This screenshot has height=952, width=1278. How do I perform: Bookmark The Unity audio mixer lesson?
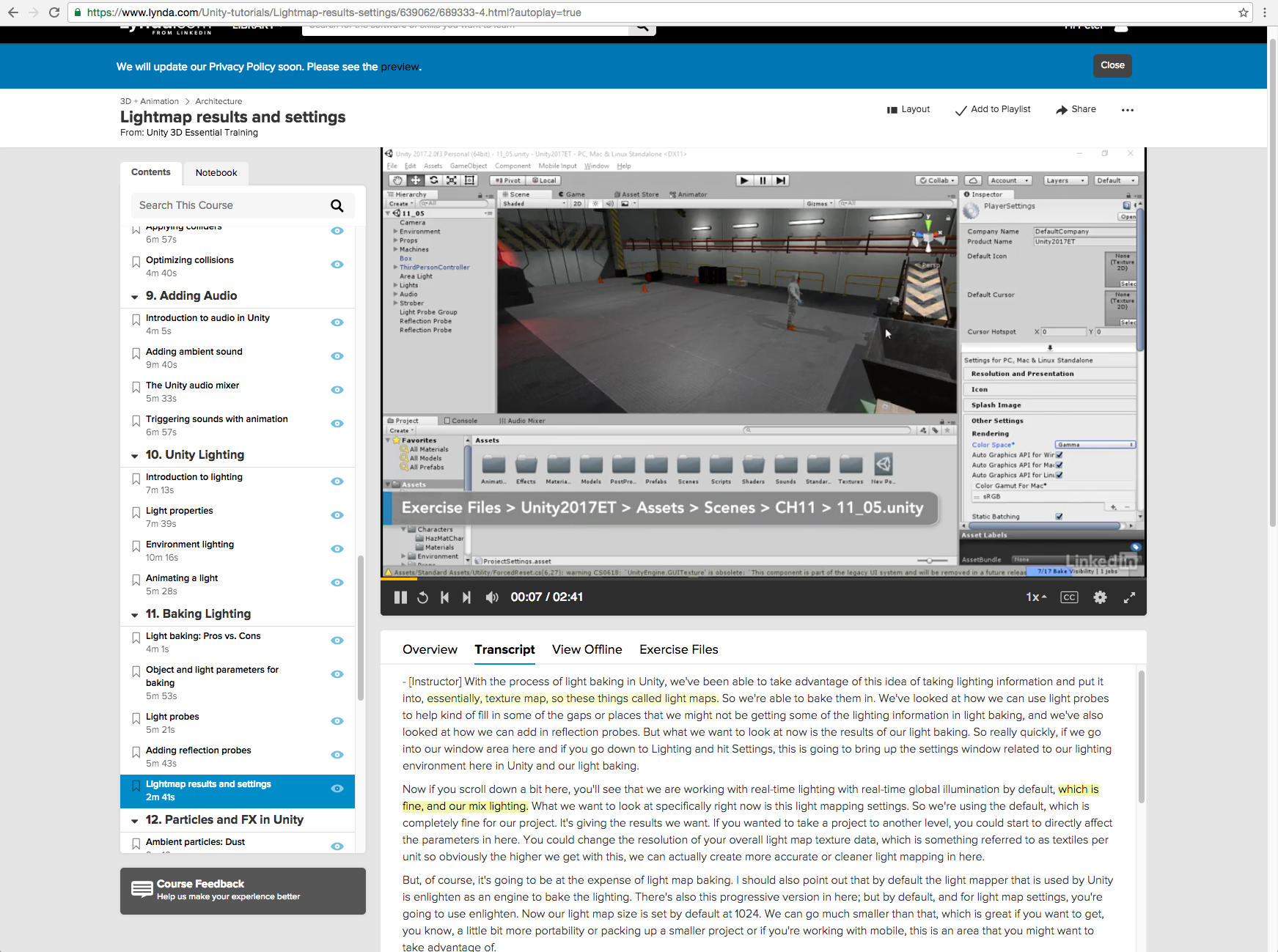tap(136, 387)
